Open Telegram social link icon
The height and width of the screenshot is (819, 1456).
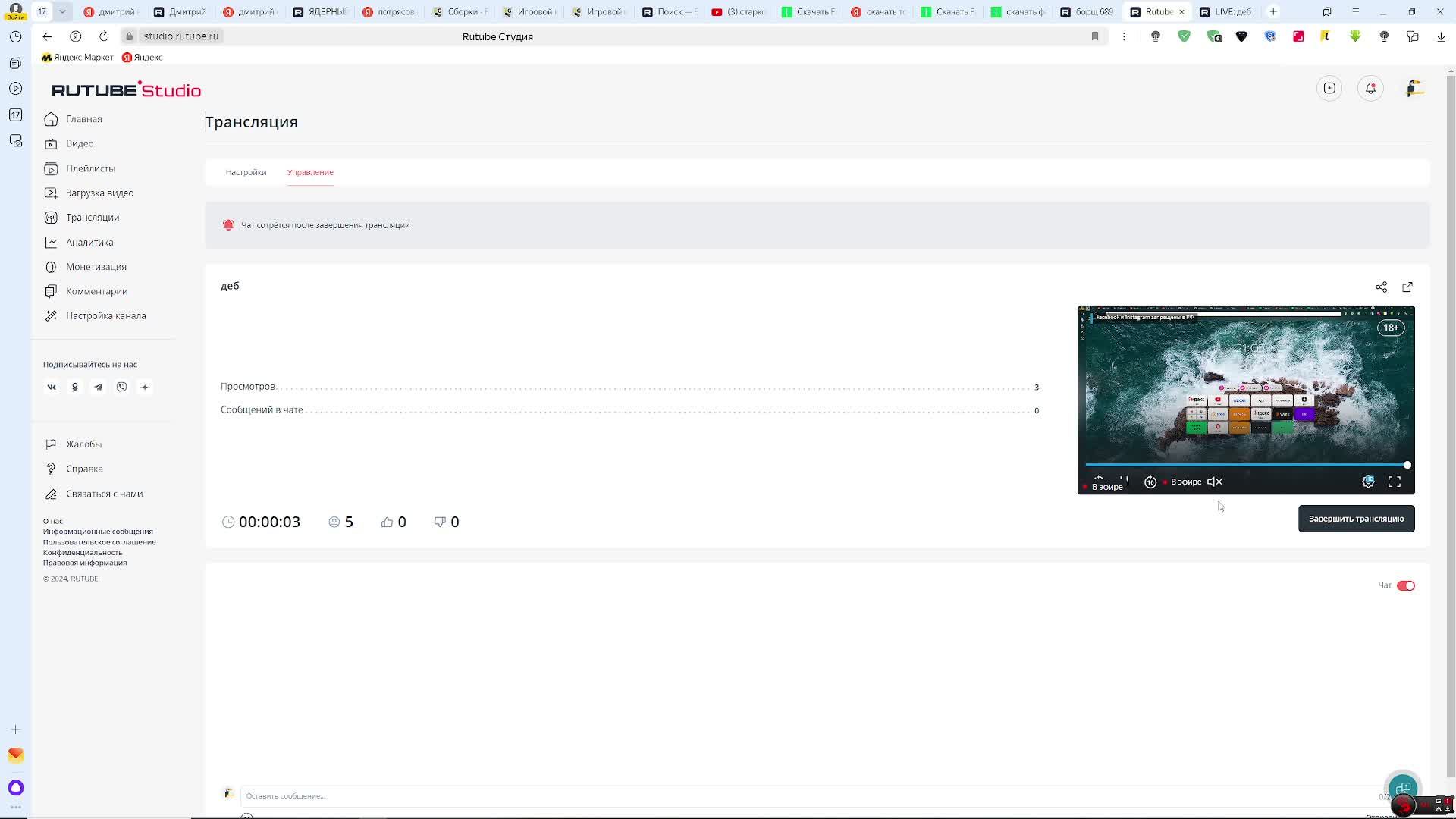click(x=99, y=388)
